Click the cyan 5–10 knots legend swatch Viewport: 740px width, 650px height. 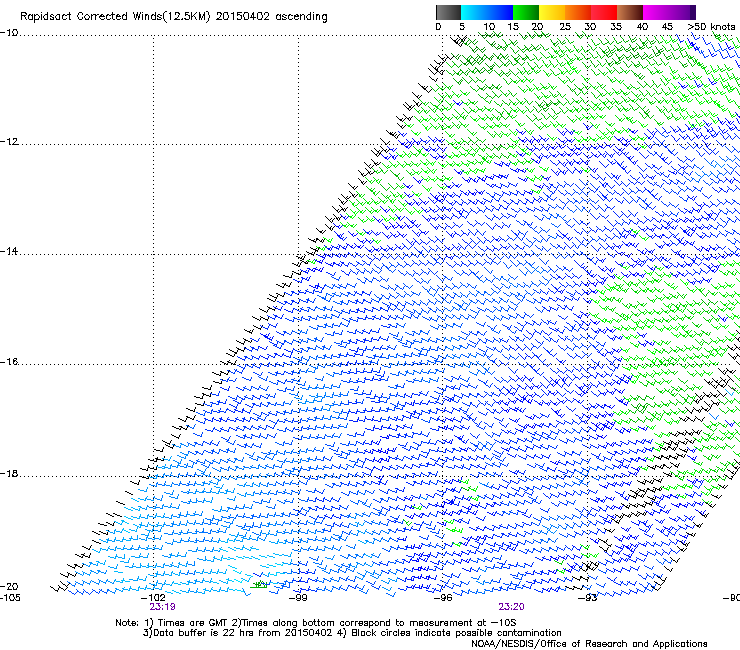[474, 12]
